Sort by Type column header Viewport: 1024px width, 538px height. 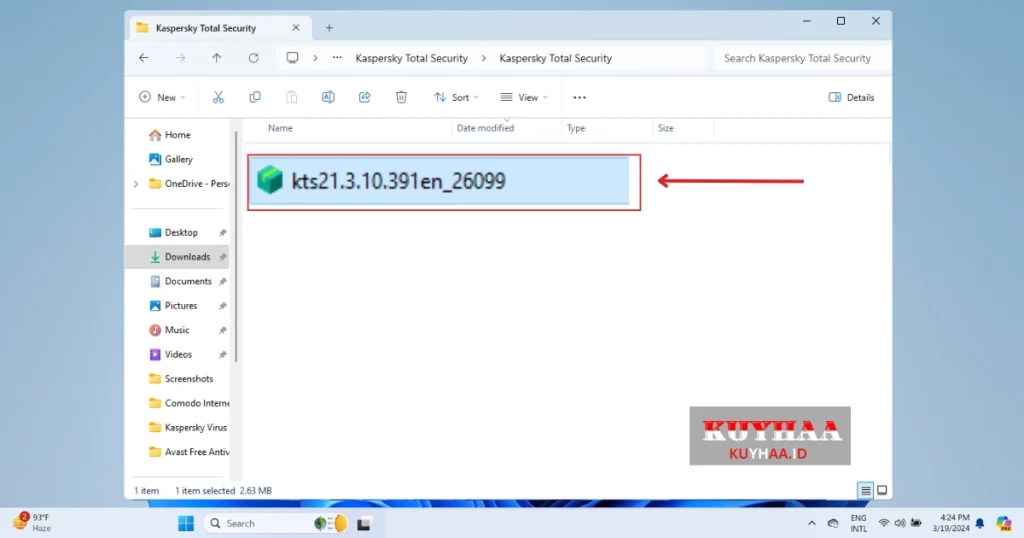pyautogui.click(x=576, y=128)
